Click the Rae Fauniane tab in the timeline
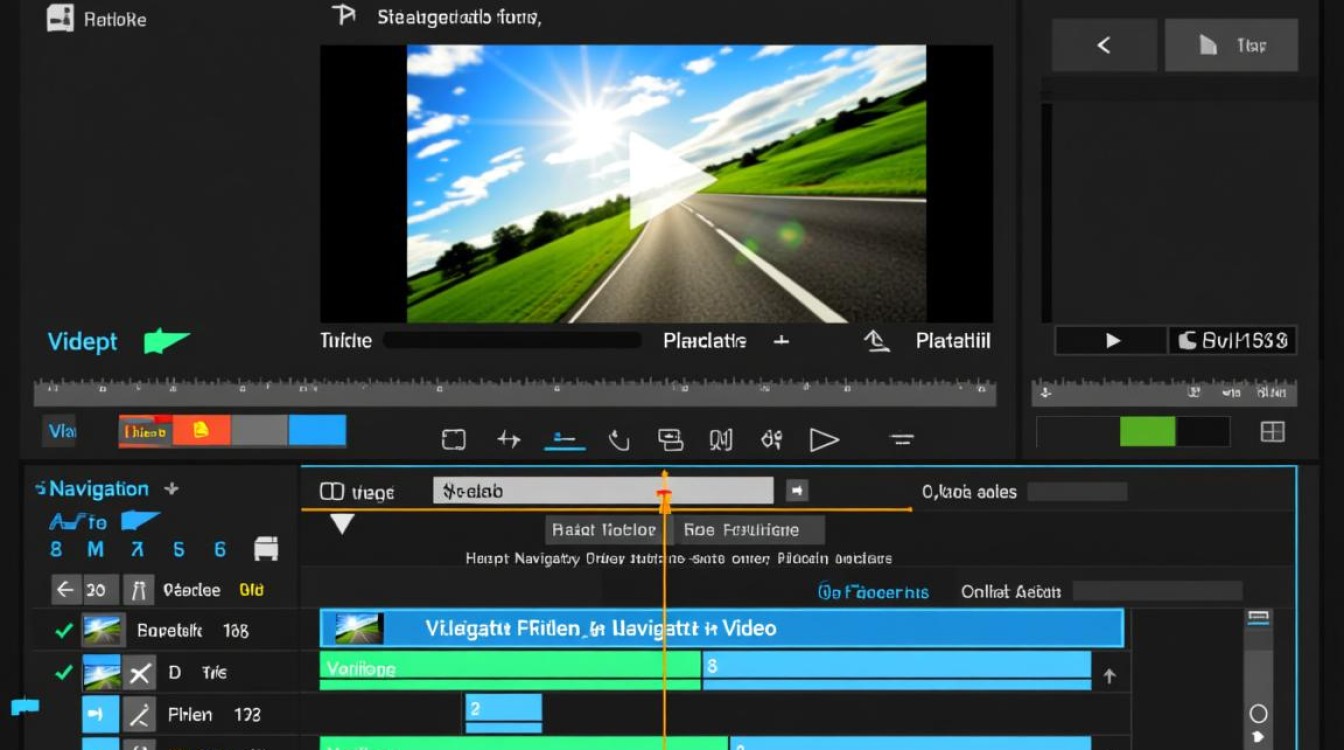Image resolution: width=1344 pixels, height=750 pixels. tap(748, 530)
